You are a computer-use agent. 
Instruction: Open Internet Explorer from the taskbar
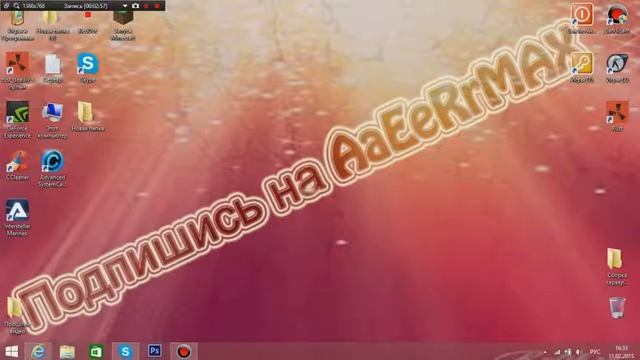pyautogui.click(x=38, y=351)
